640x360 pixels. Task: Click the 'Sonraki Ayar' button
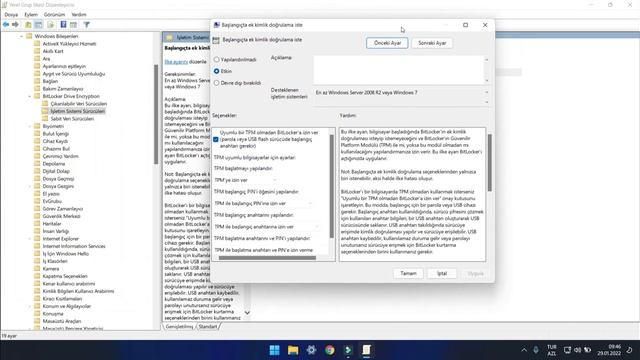coord(432,43)
